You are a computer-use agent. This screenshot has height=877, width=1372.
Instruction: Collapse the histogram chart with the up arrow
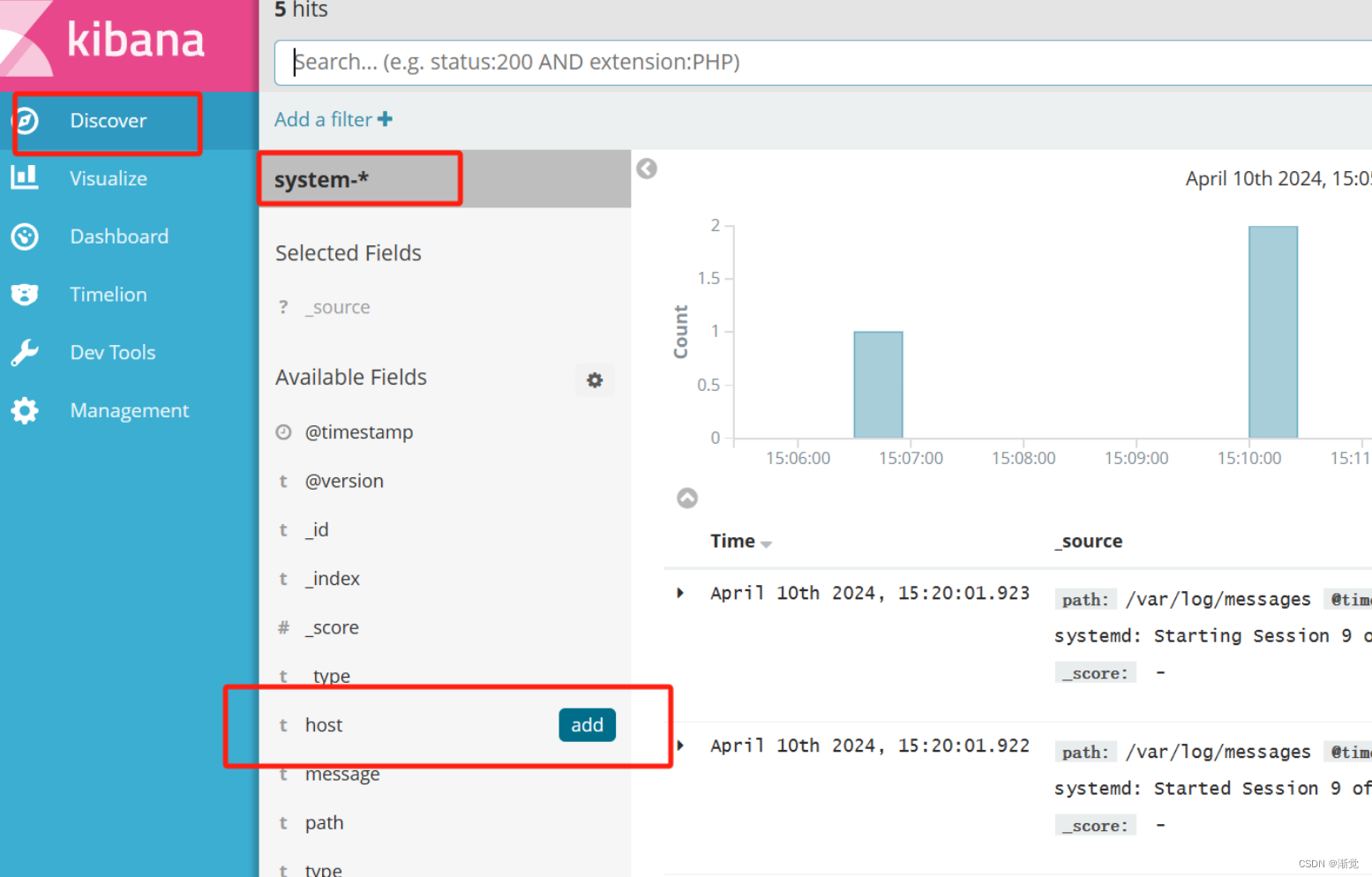pos(687,498)
